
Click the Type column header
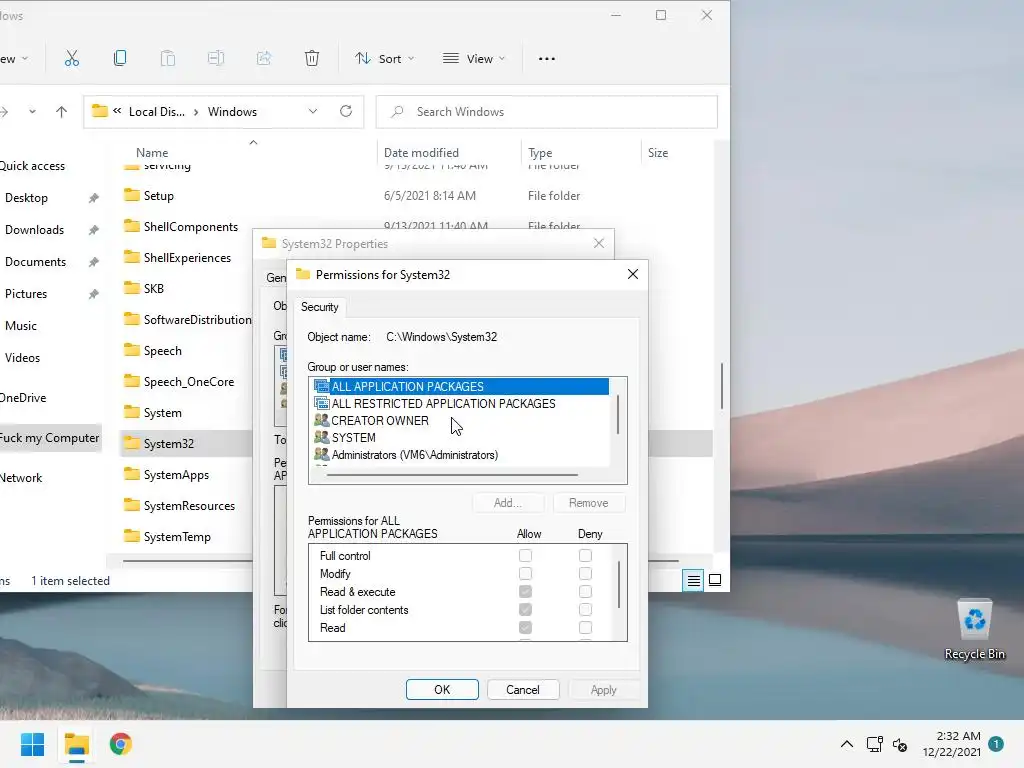click(540, 152)
